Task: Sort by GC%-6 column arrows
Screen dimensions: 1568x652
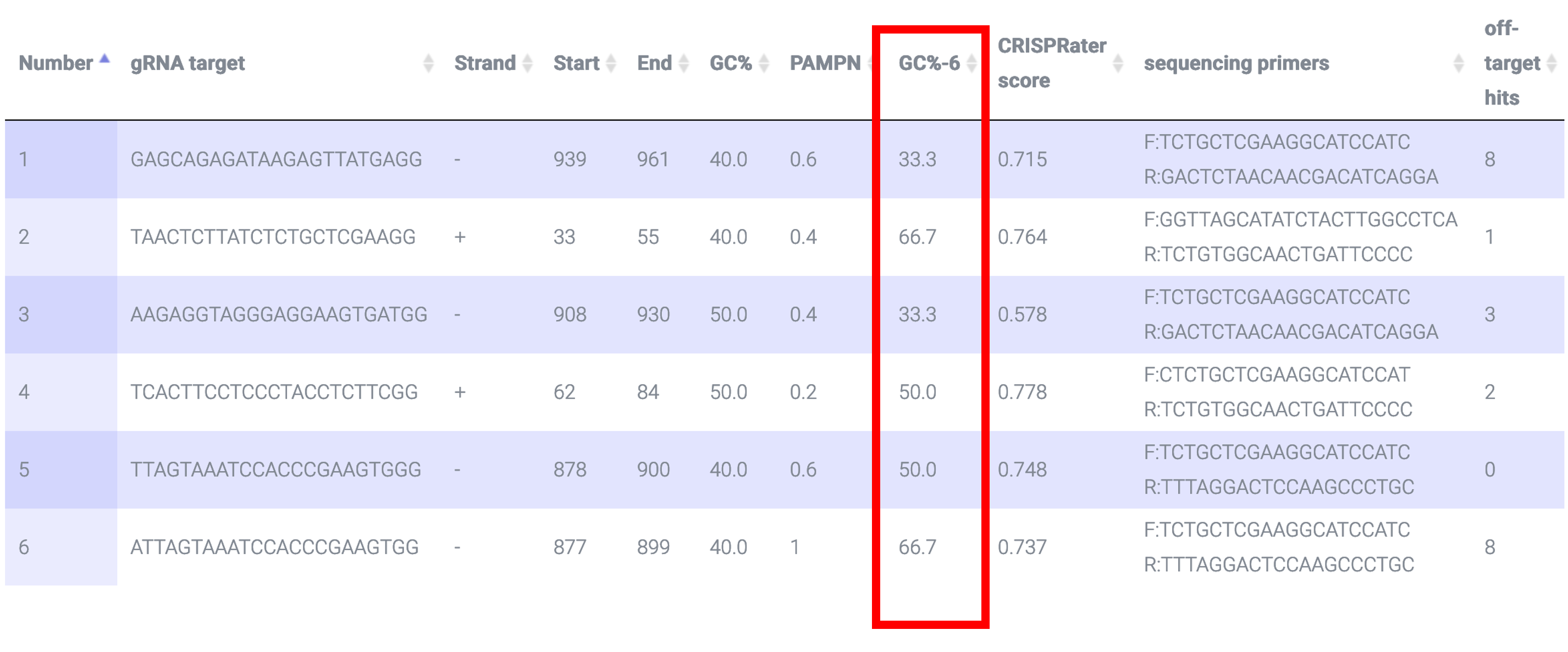Action: tap(971, 63)
